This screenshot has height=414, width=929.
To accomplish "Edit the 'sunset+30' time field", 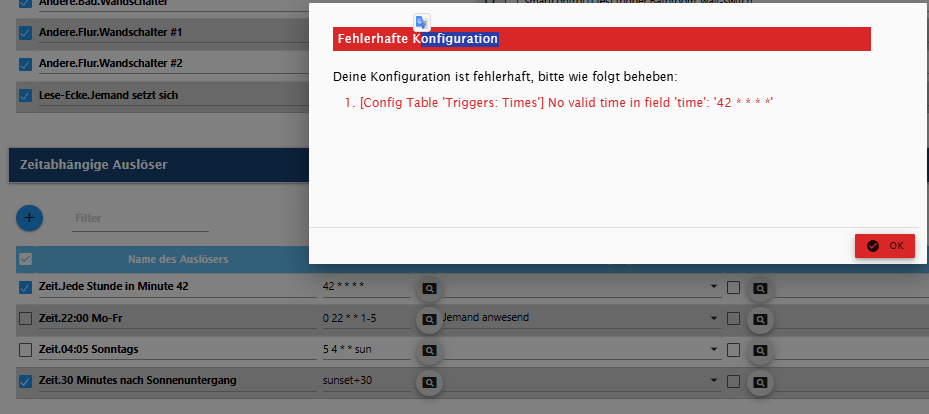I will coord(366,380).
